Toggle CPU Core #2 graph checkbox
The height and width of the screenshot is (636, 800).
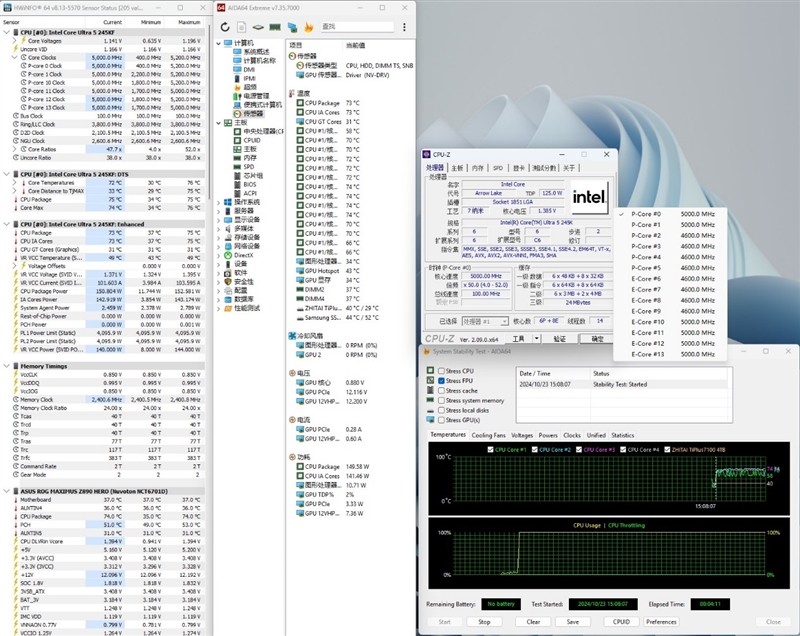[x=535, y=449]
